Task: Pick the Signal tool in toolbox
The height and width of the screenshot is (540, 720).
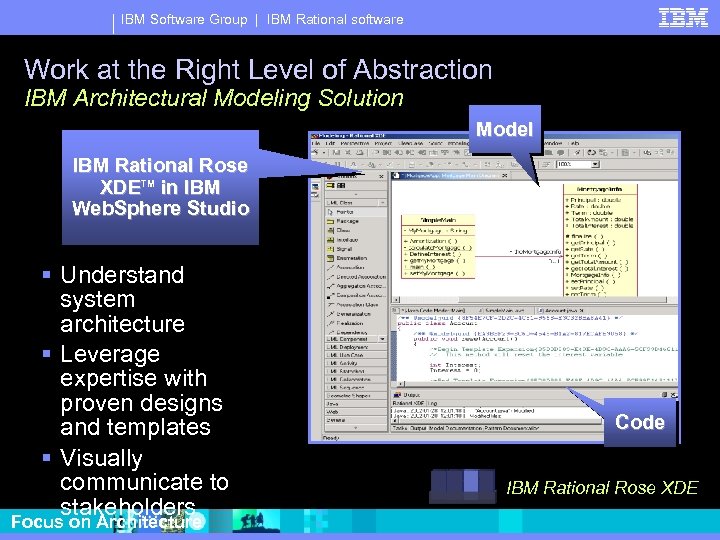Action: [355, 249]
